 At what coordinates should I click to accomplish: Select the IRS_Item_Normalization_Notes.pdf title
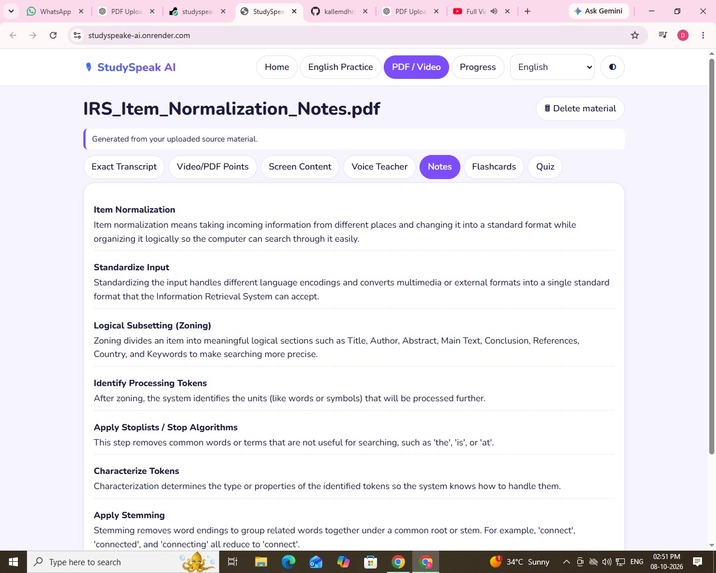232,109
